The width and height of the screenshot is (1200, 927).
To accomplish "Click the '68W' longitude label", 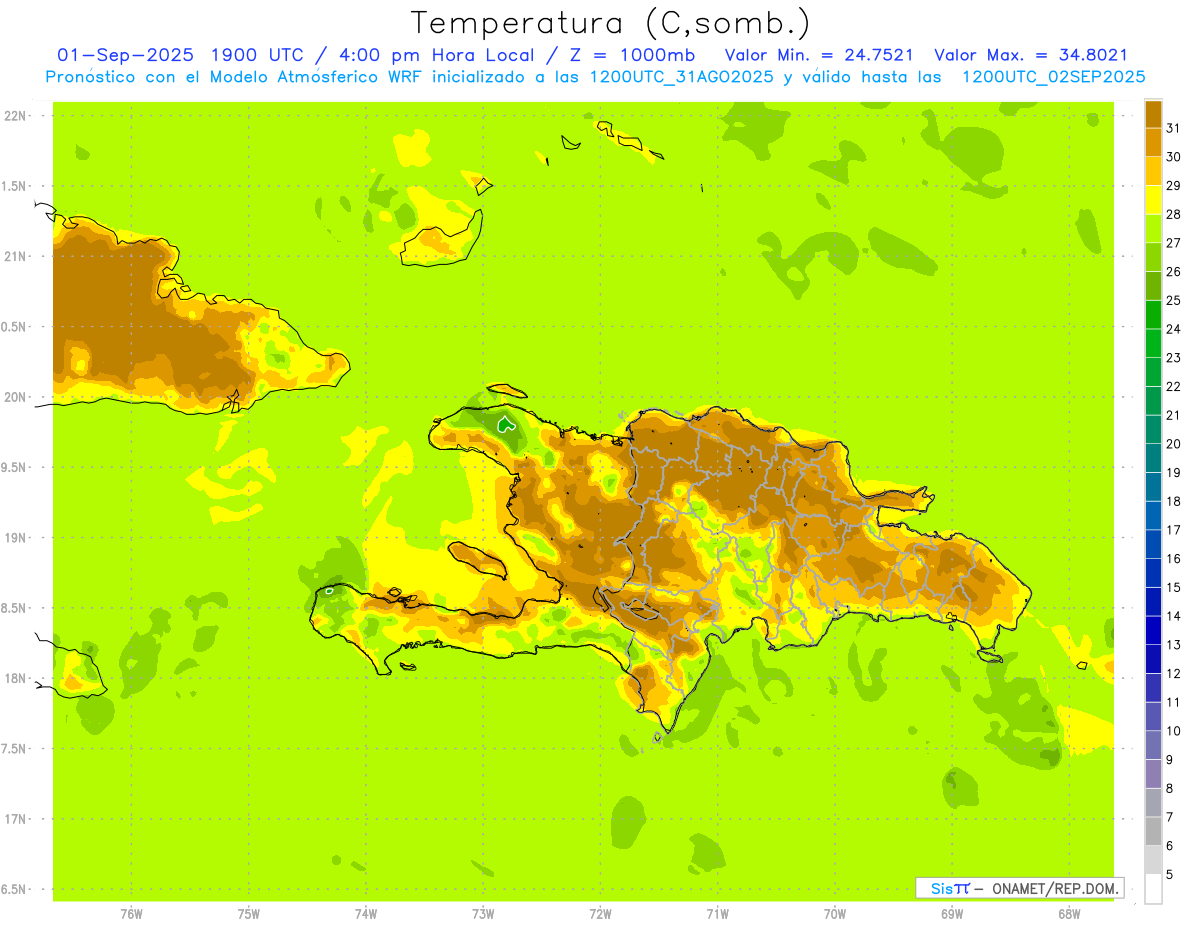I will pyautogui.click(x=1068, y=914).
